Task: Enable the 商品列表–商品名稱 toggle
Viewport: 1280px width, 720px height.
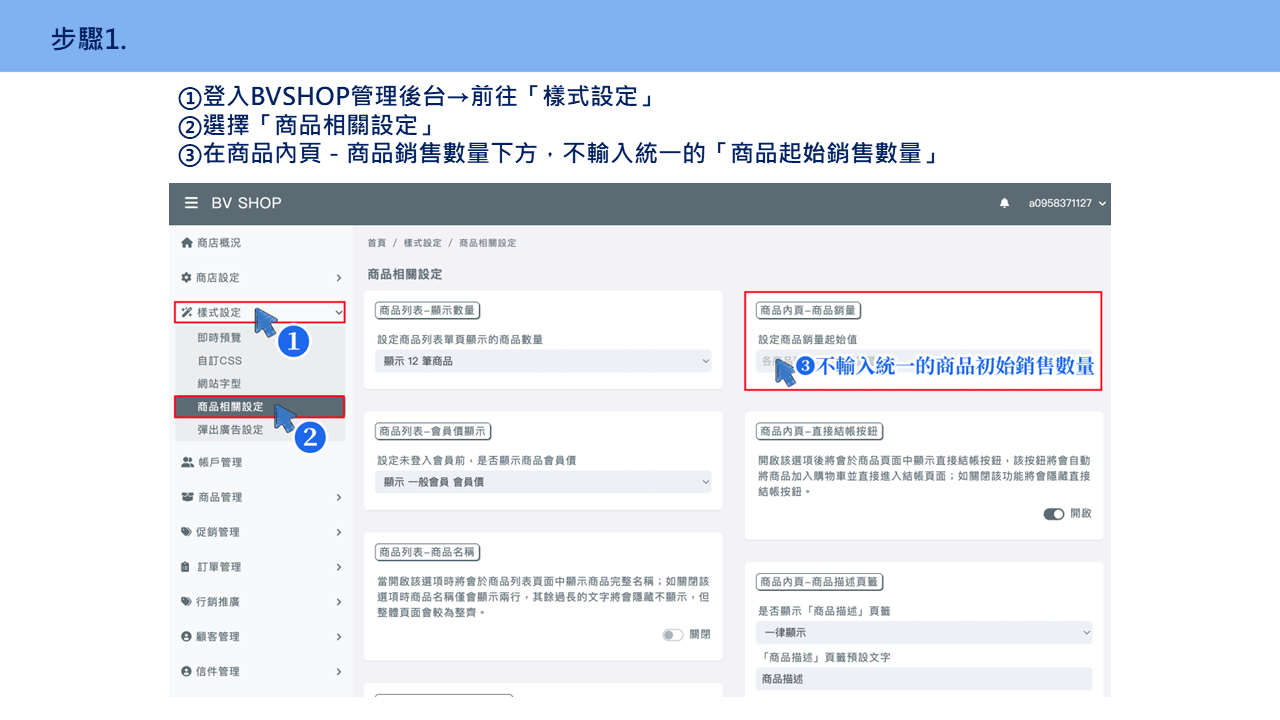Action: coord(673,634)
